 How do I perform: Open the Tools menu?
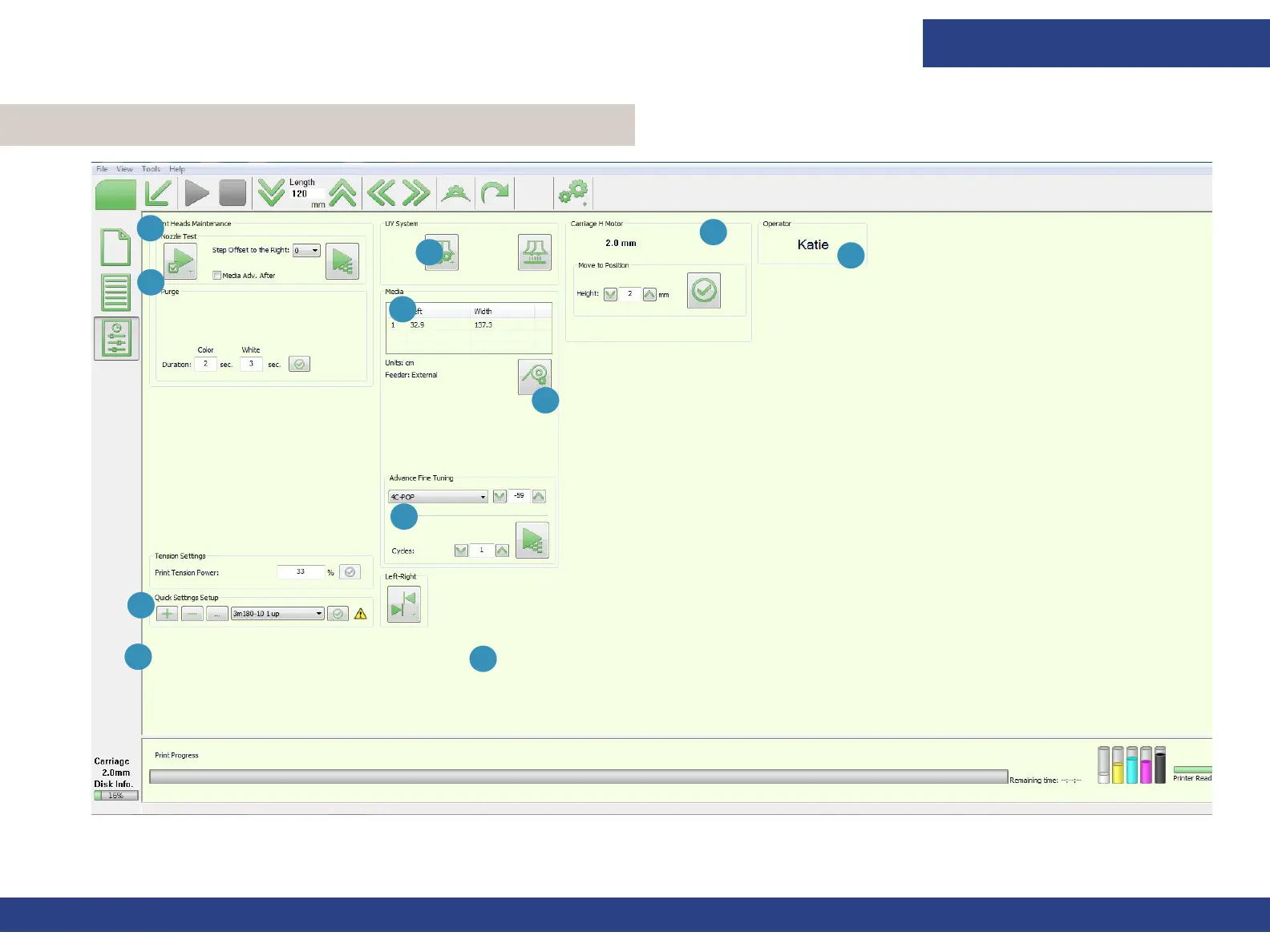pos(151,169)
